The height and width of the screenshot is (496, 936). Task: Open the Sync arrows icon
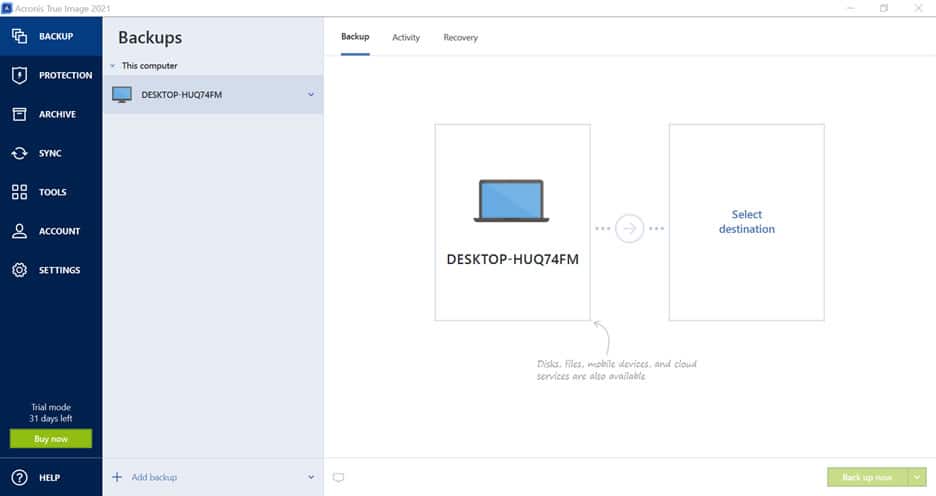pos(19,153)
